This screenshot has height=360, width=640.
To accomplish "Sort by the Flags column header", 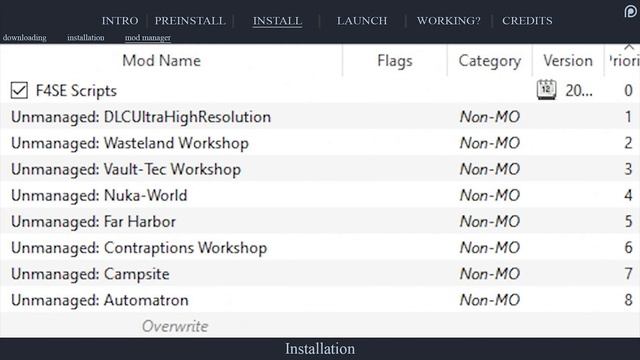I will click(x=395, y=61).
